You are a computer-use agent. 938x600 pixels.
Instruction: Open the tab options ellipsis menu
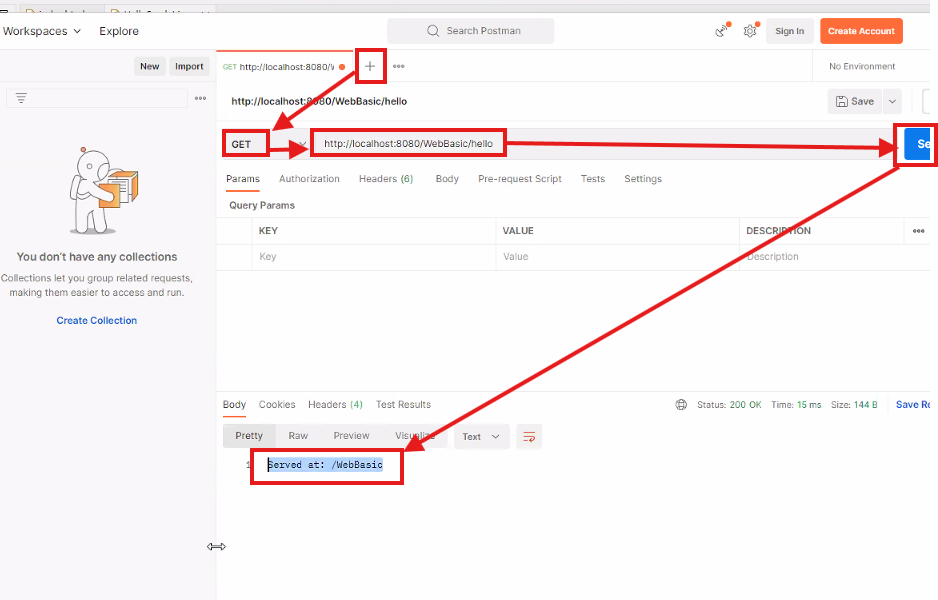click(x=398, y=66)
